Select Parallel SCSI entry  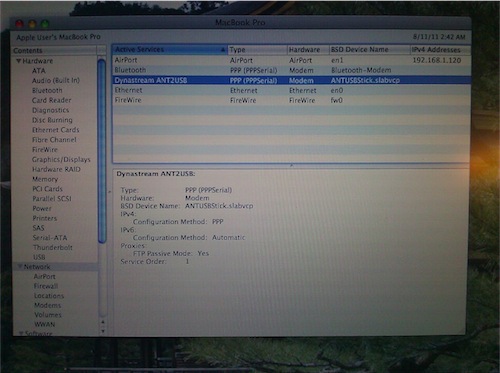point(52,199)
